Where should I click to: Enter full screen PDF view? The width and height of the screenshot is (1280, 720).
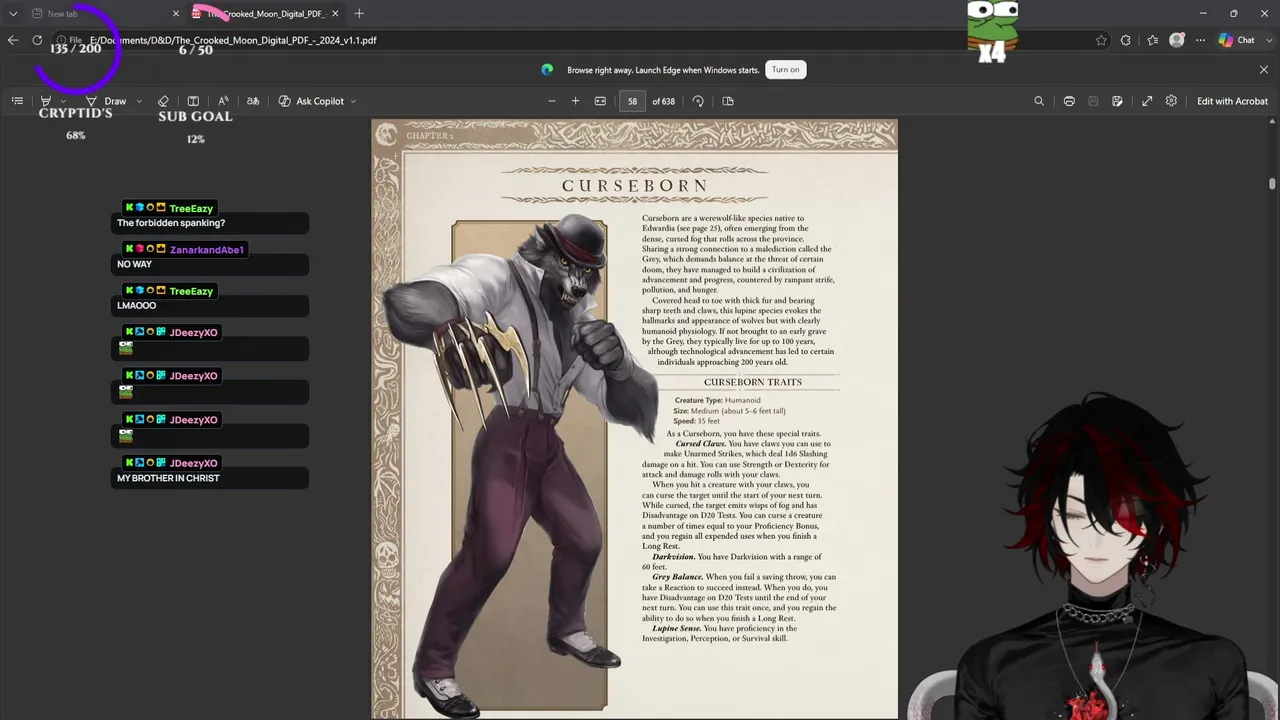point(1147,101)
